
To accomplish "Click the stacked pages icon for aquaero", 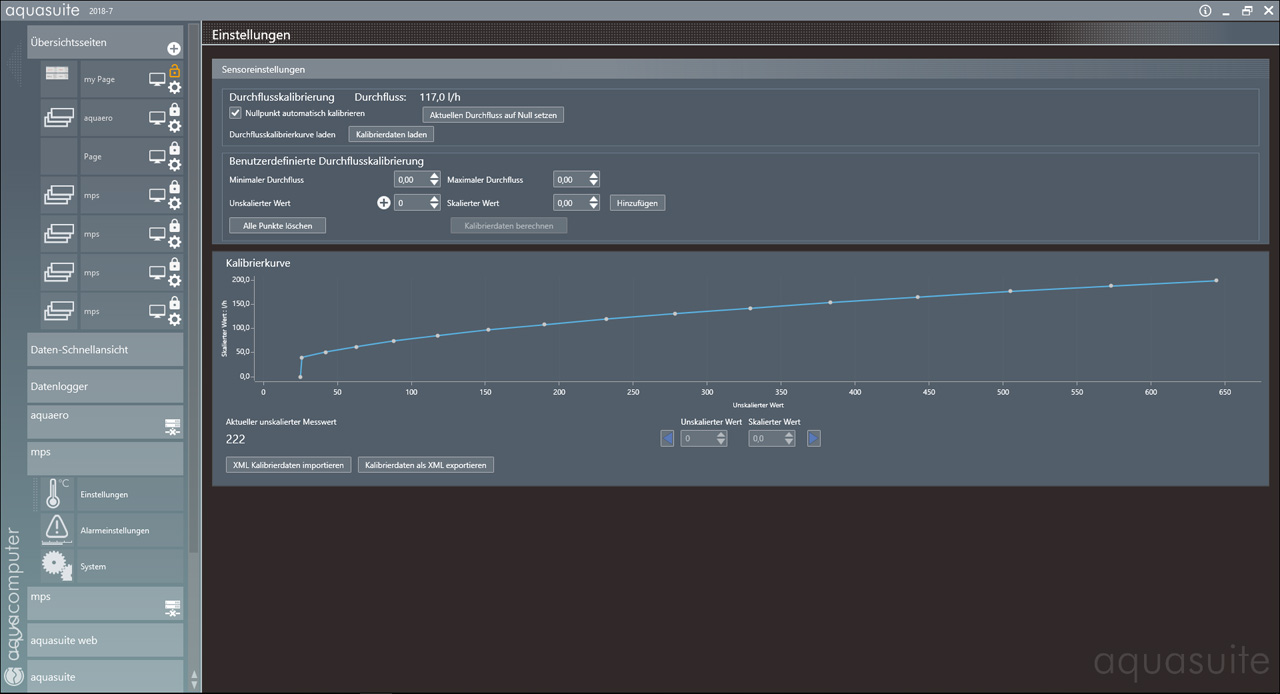I will click(59, 118).
